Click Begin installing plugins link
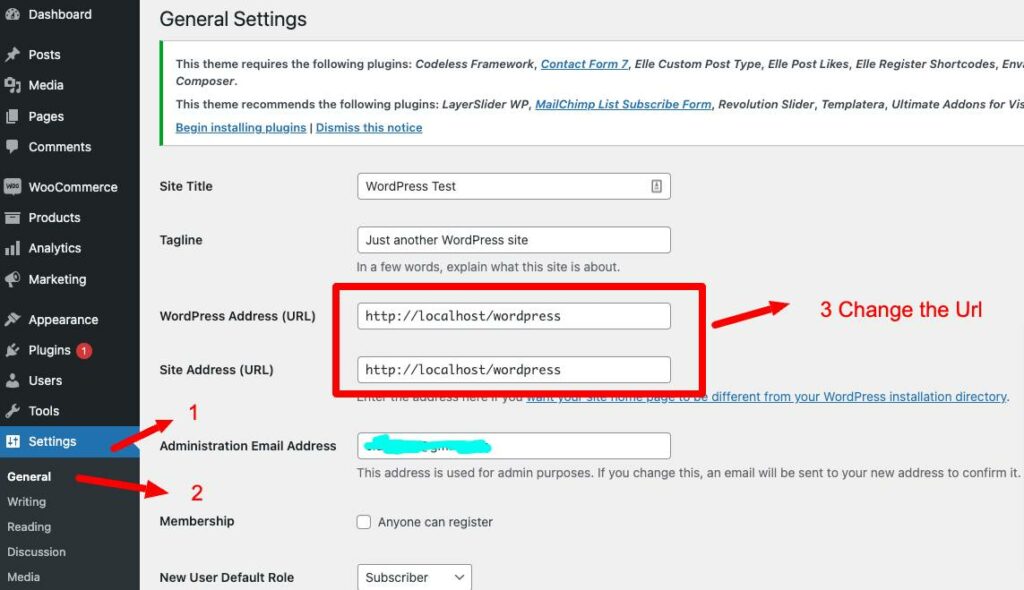The image size is (1024, 590). pyautogui.click(x=241, y=128)
